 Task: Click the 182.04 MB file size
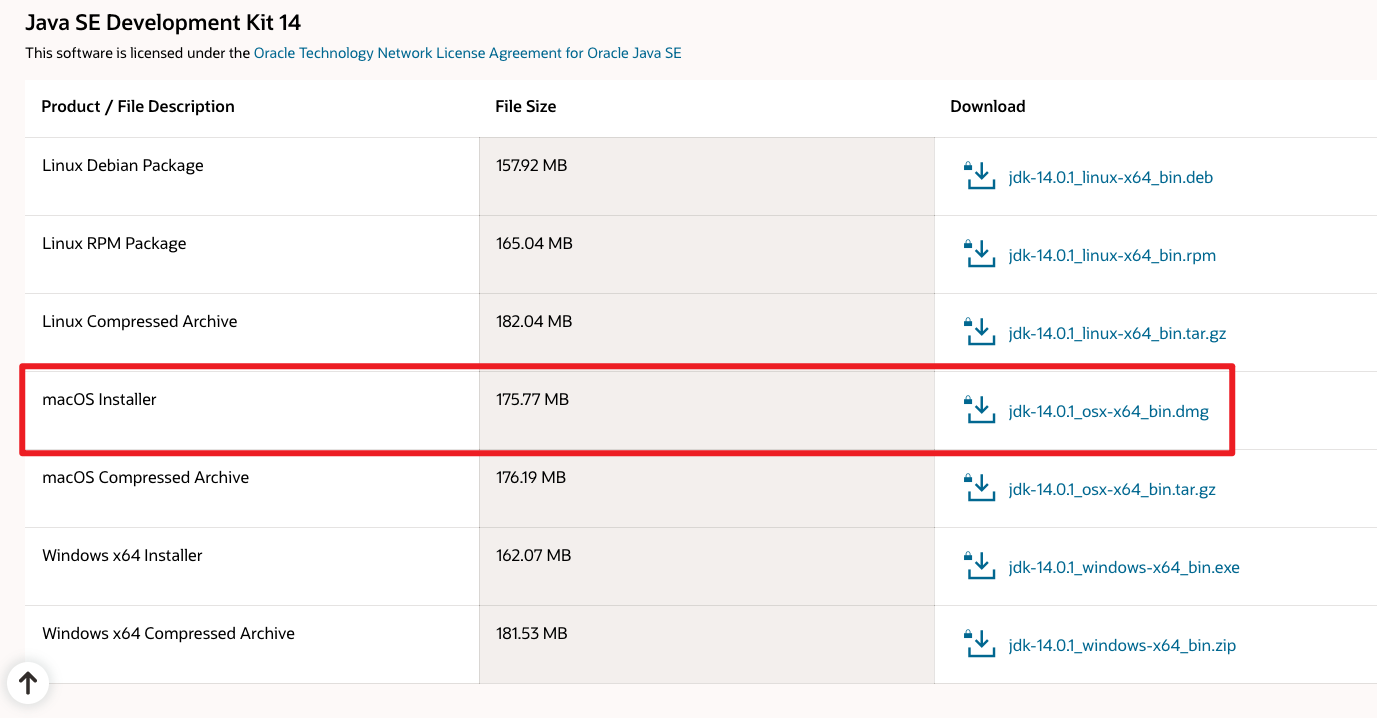click(534, 321)
